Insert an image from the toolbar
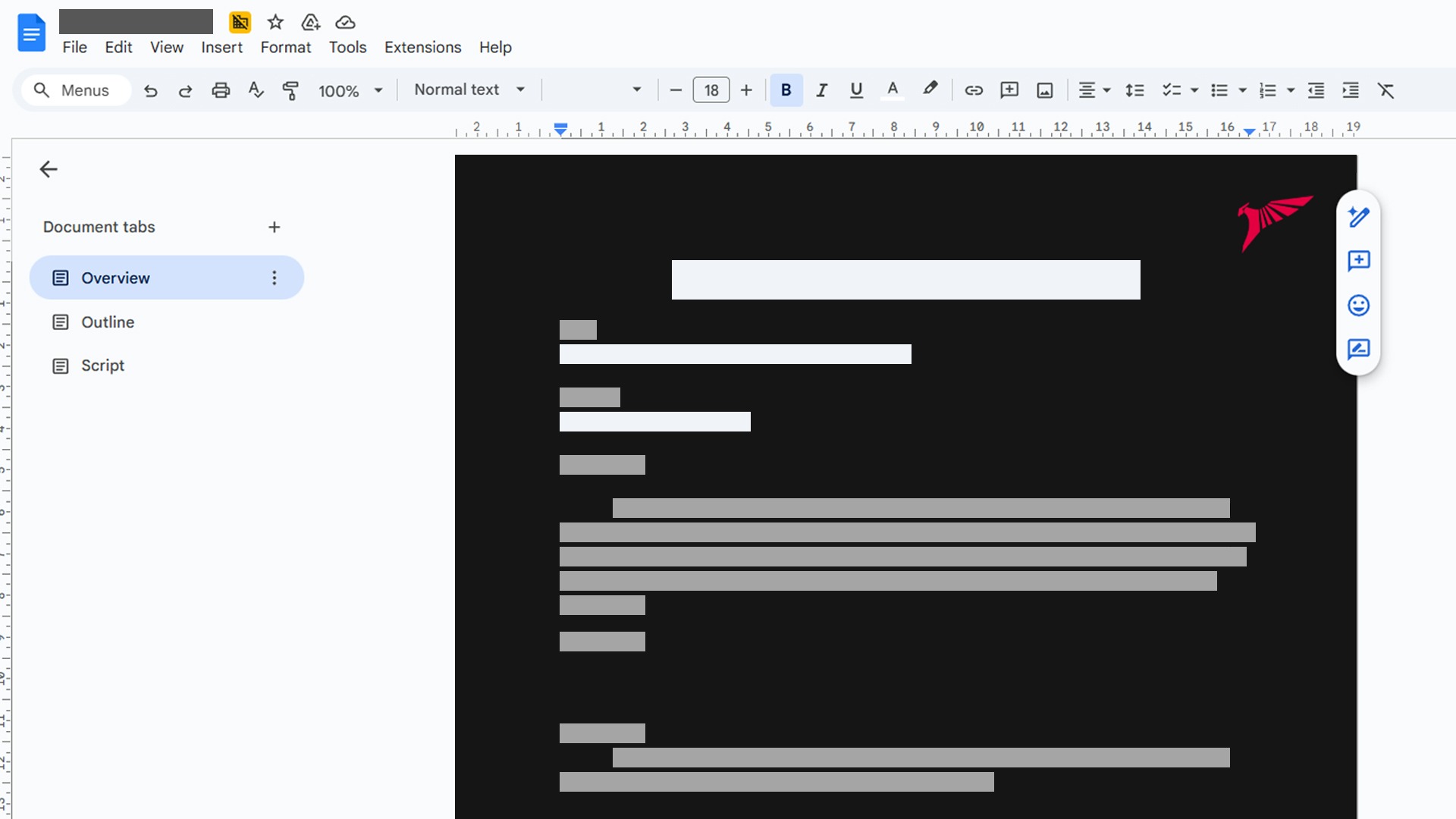Image resolution: width=1456 pixels, height=819 pixels. [x=1045, y=90]
